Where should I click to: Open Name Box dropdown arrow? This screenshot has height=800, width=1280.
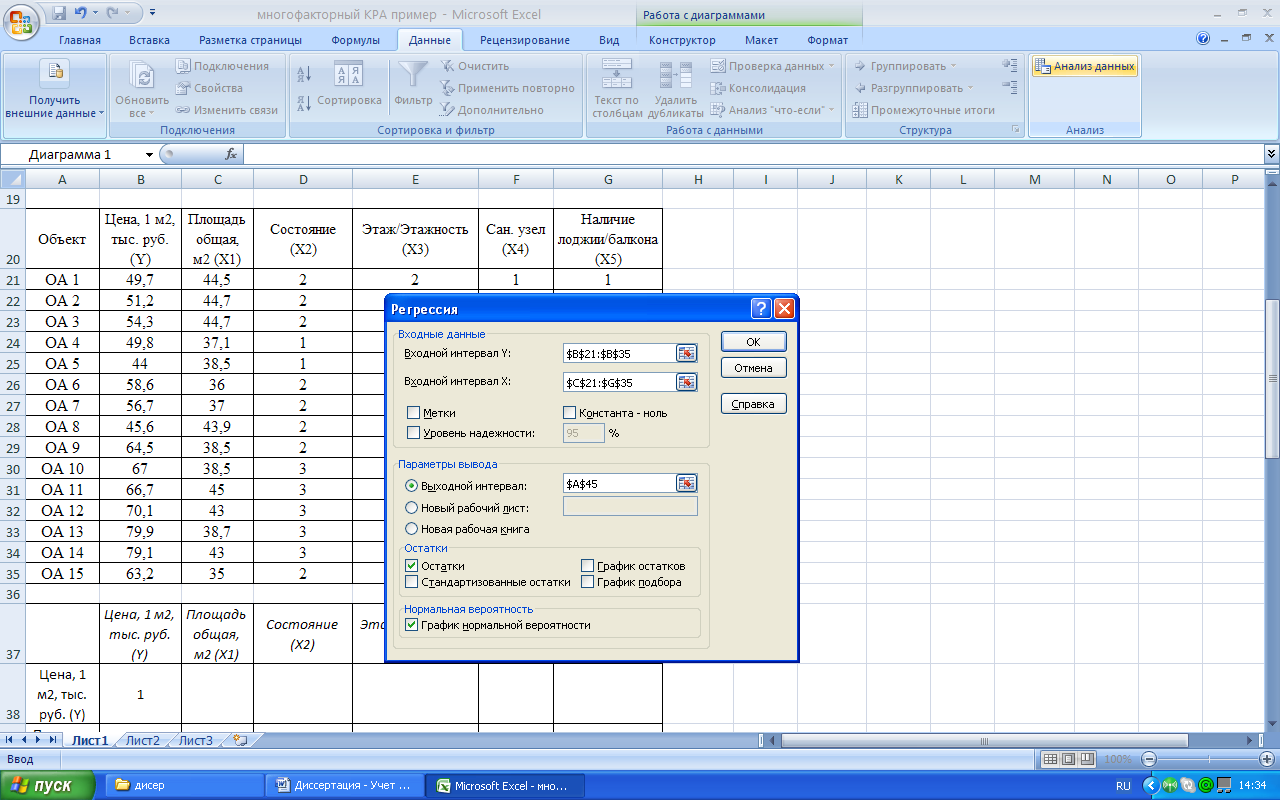click(149, 154)
